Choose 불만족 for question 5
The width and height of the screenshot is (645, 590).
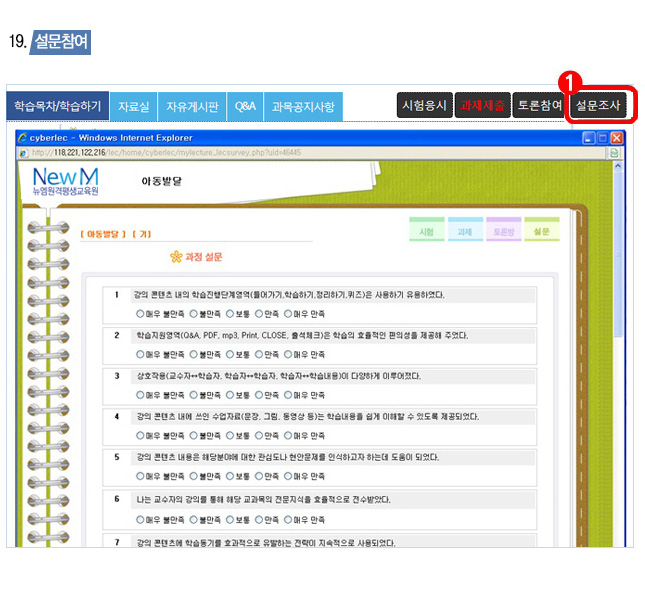pyautogui.click(x=194, y=476)
